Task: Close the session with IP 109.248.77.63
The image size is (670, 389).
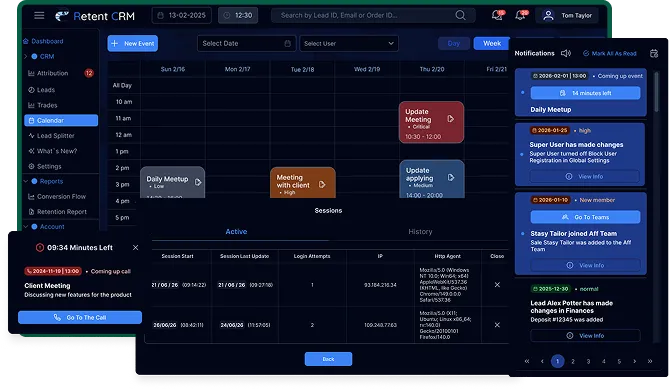Action: (497, 325)
